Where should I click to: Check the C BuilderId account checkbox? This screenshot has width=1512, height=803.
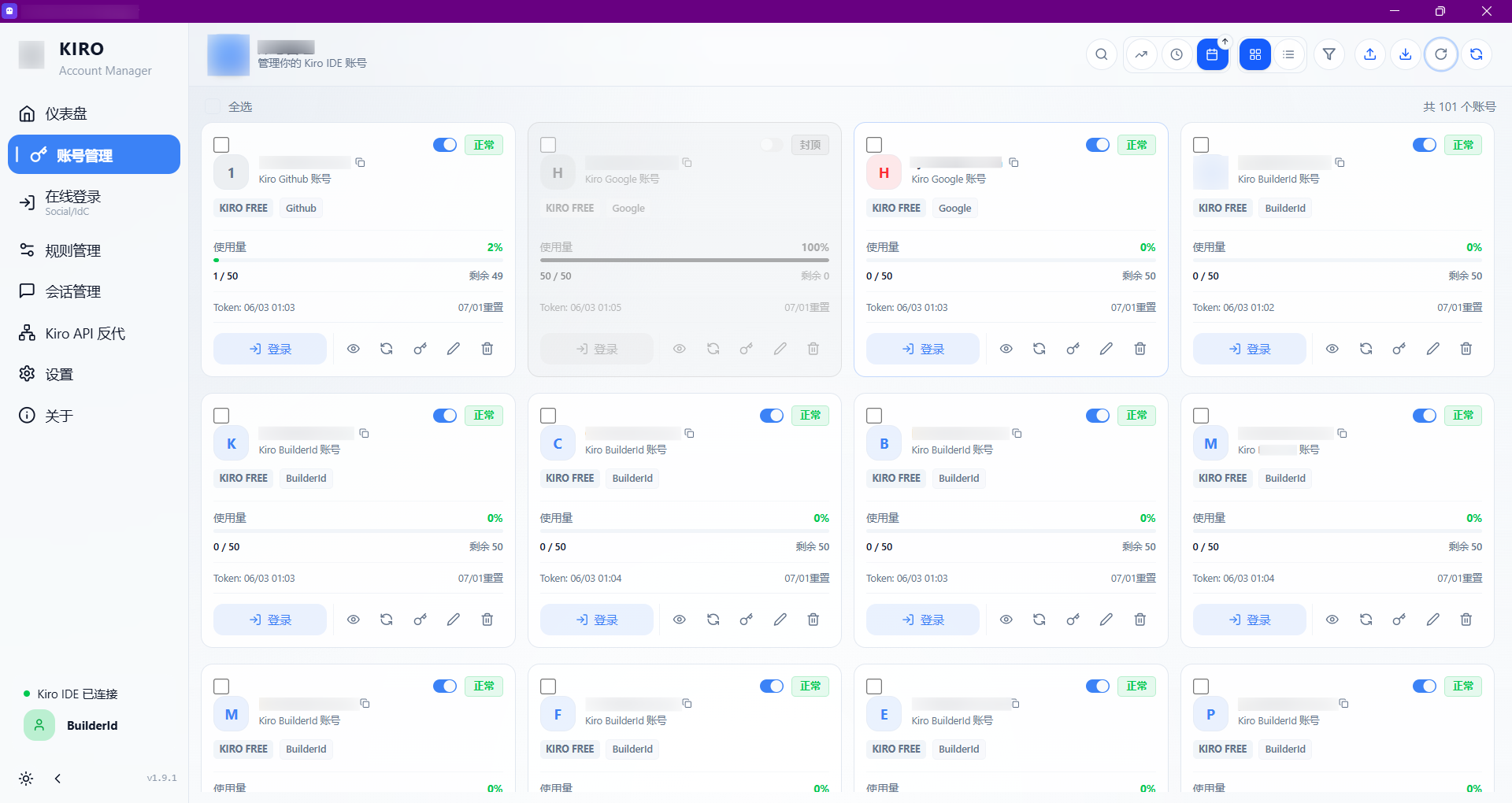[x=548, y=416]
